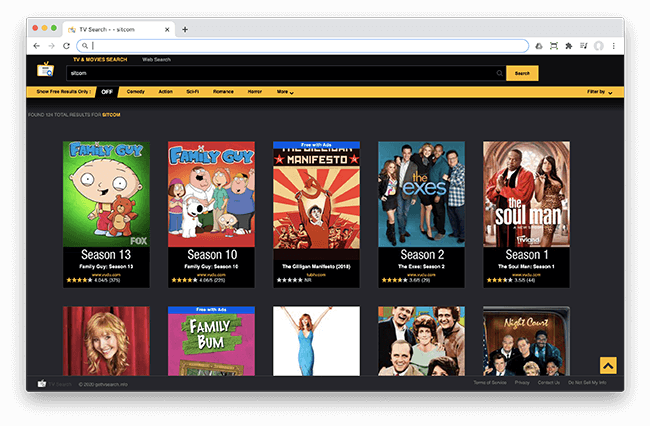Select the Sci-Fi genre filter

pyautogui.click(x=193, y=92)
